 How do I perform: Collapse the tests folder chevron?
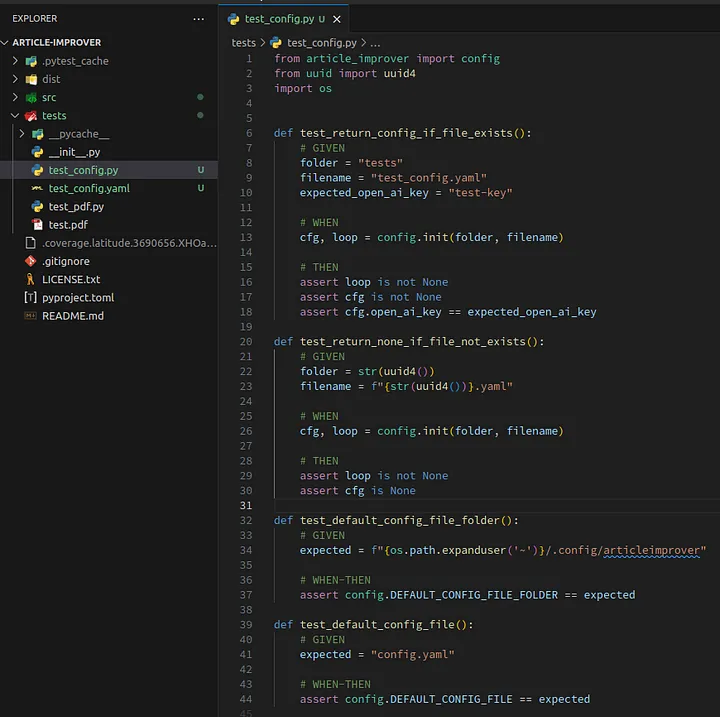point(15,115)
